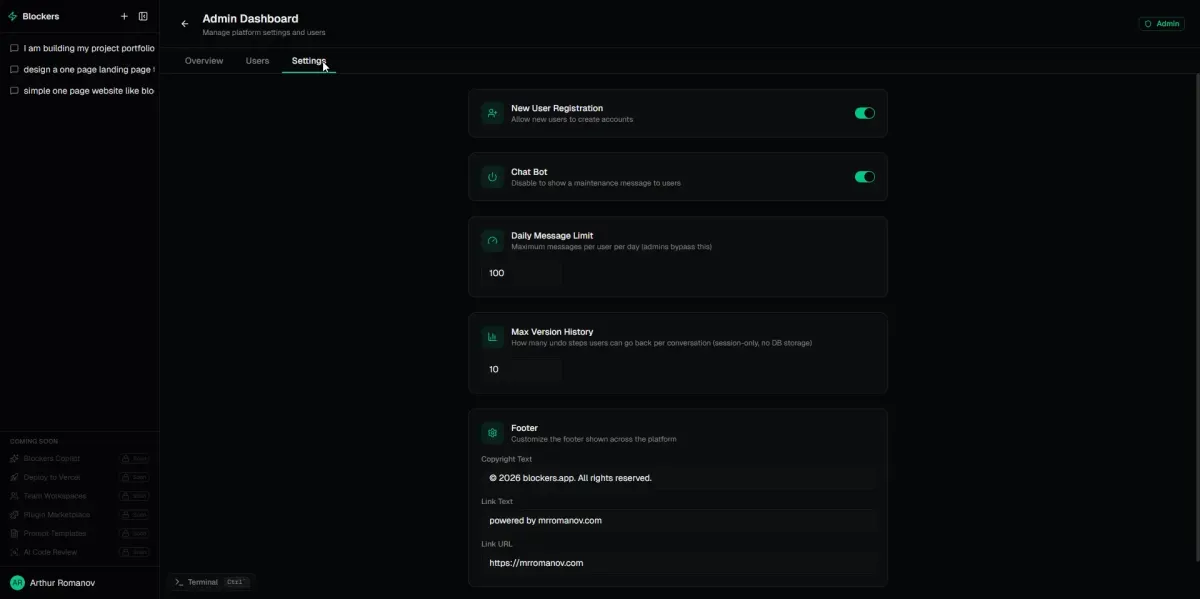Click the Max Version History chart icon
The image size is (1200, 599).
coord(492,337)
